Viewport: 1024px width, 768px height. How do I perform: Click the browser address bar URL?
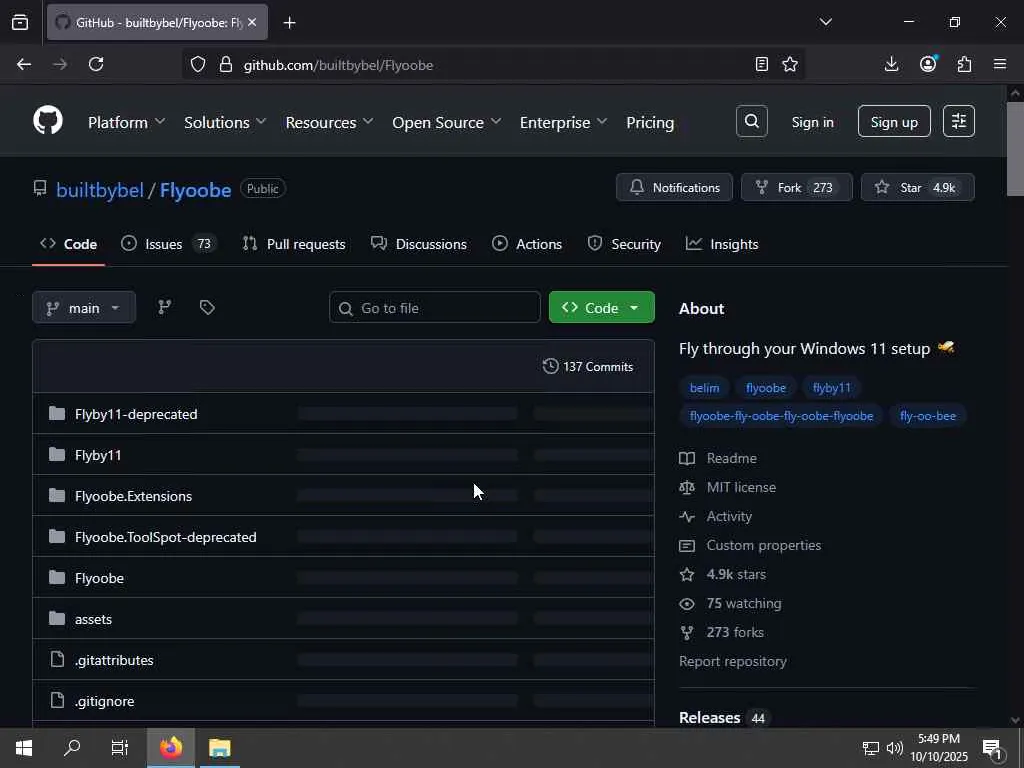click(338, 65)
